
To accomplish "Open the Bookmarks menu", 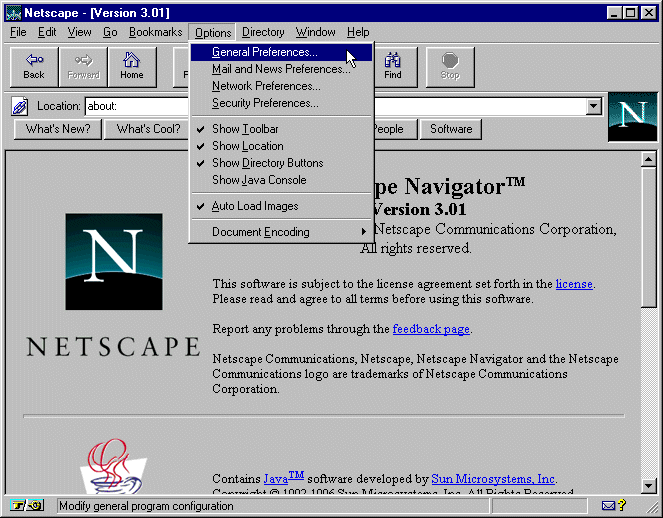I will pos(156,32).
